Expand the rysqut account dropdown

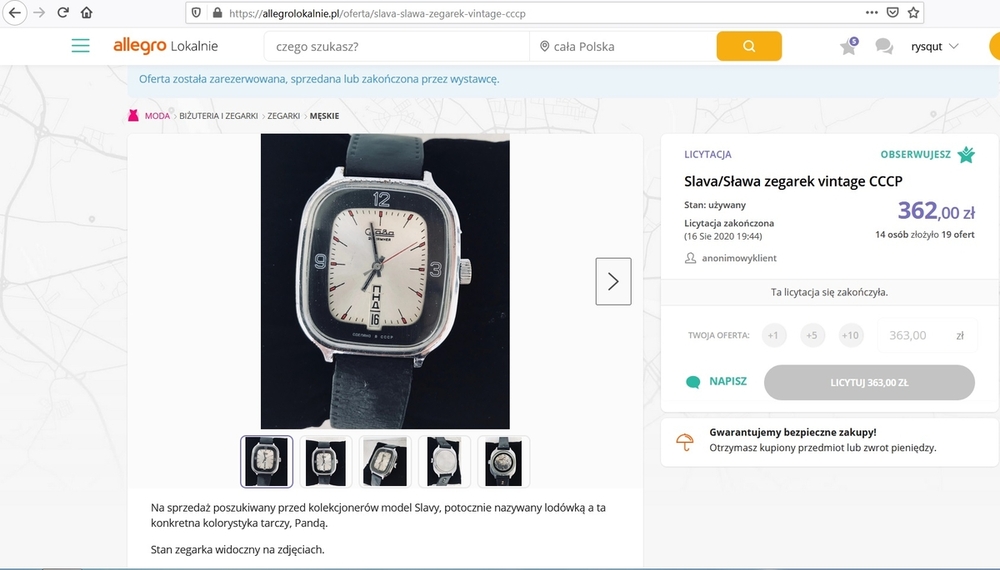935,46
